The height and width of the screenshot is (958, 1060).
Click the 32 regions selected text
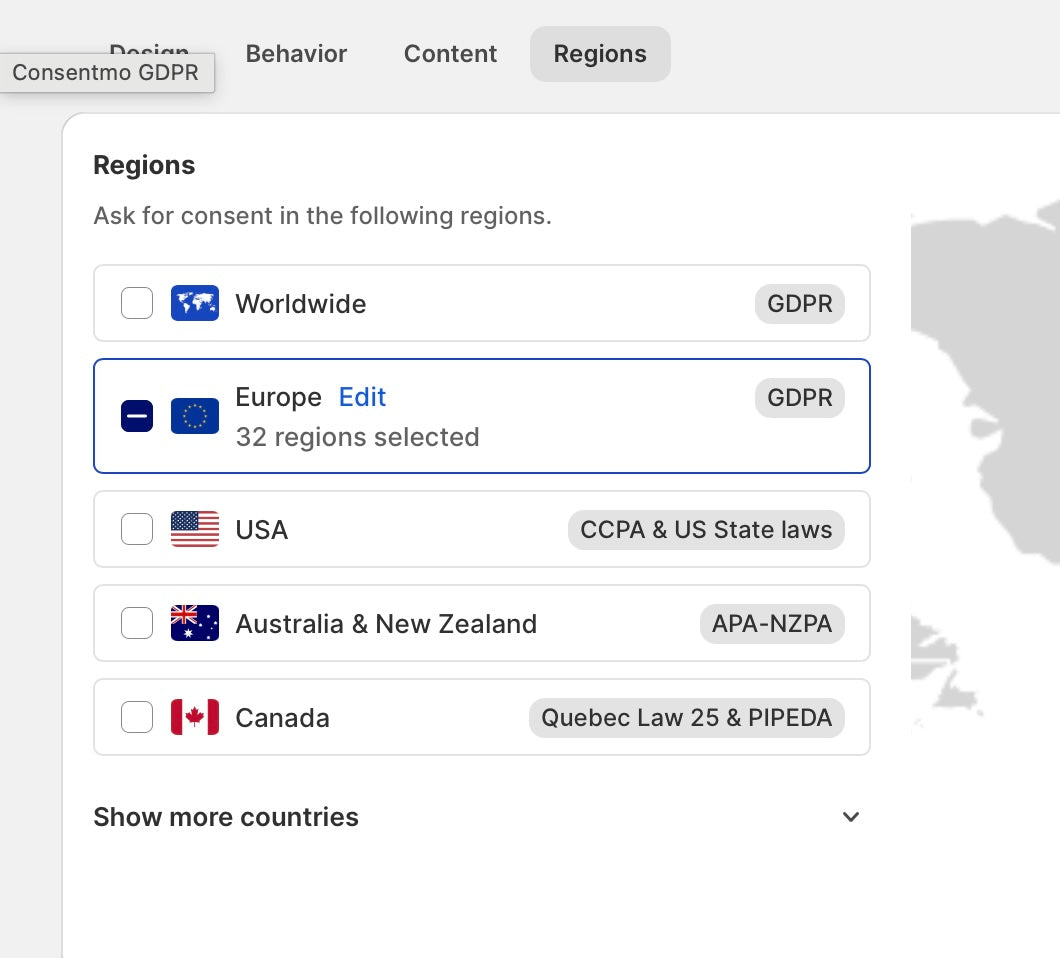(x=358, y=437)
